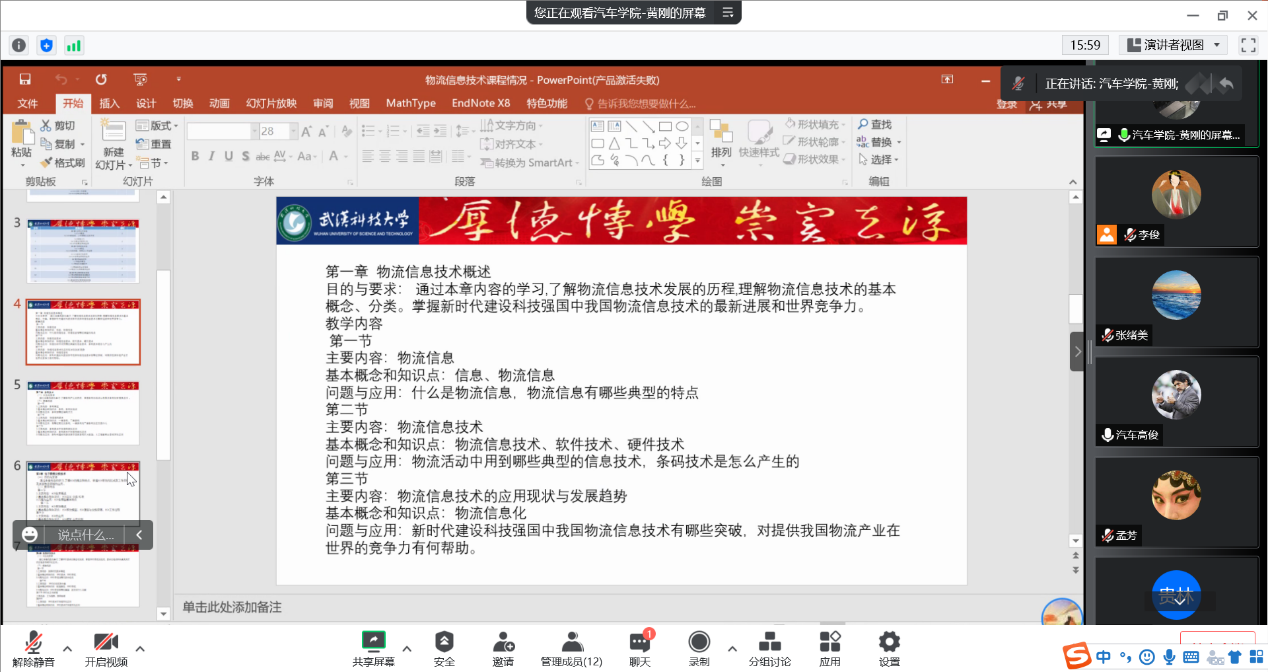Open the 幻灯片放映 ribbon tab
This screenshot has height=672, width=1268.
(x=271, y=103)
